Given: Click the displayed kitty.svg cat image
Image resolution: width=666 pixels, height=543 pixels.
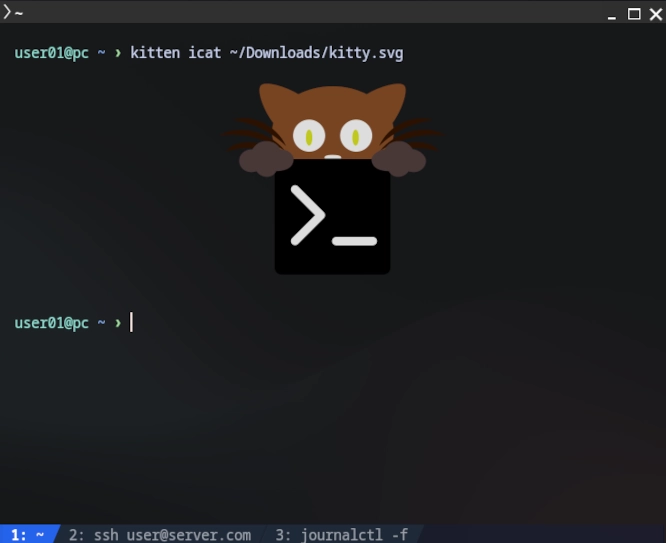Looking at the screenshot, I should (332, 178).
